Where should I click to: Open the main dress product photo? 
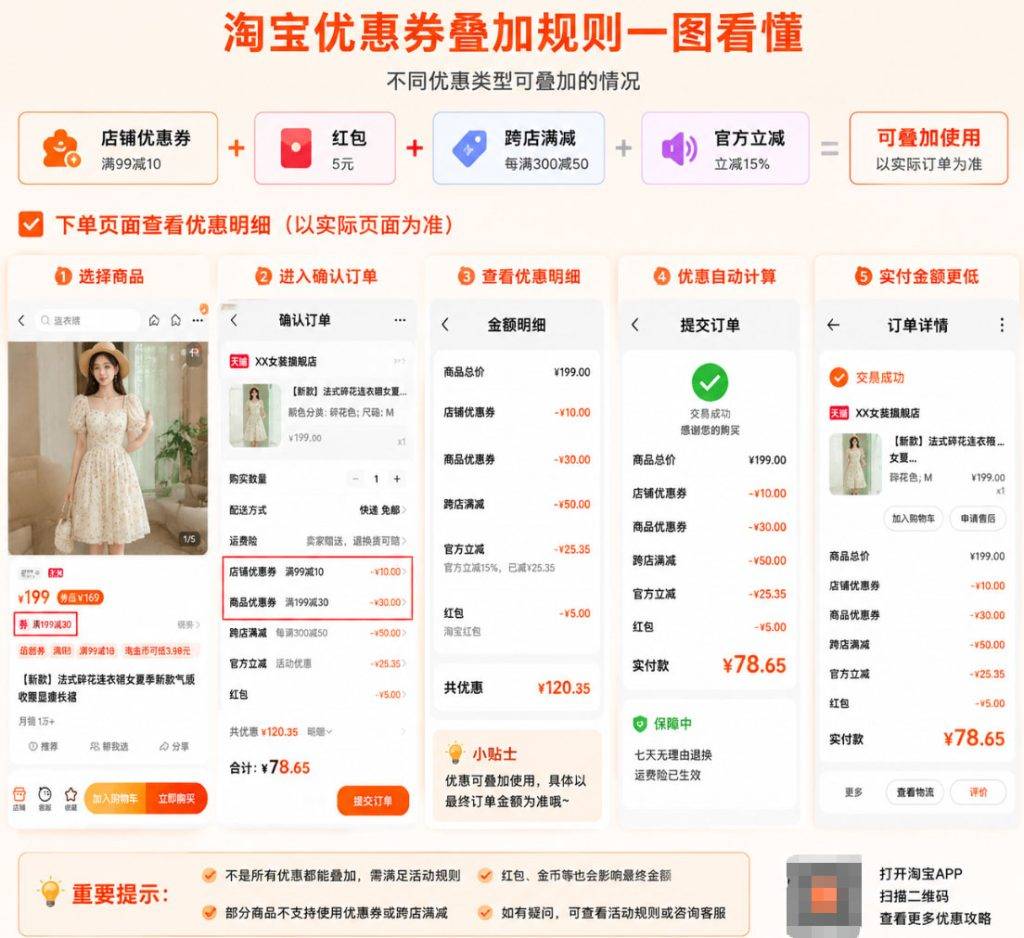pyautogui.click(x=108, y=448)
